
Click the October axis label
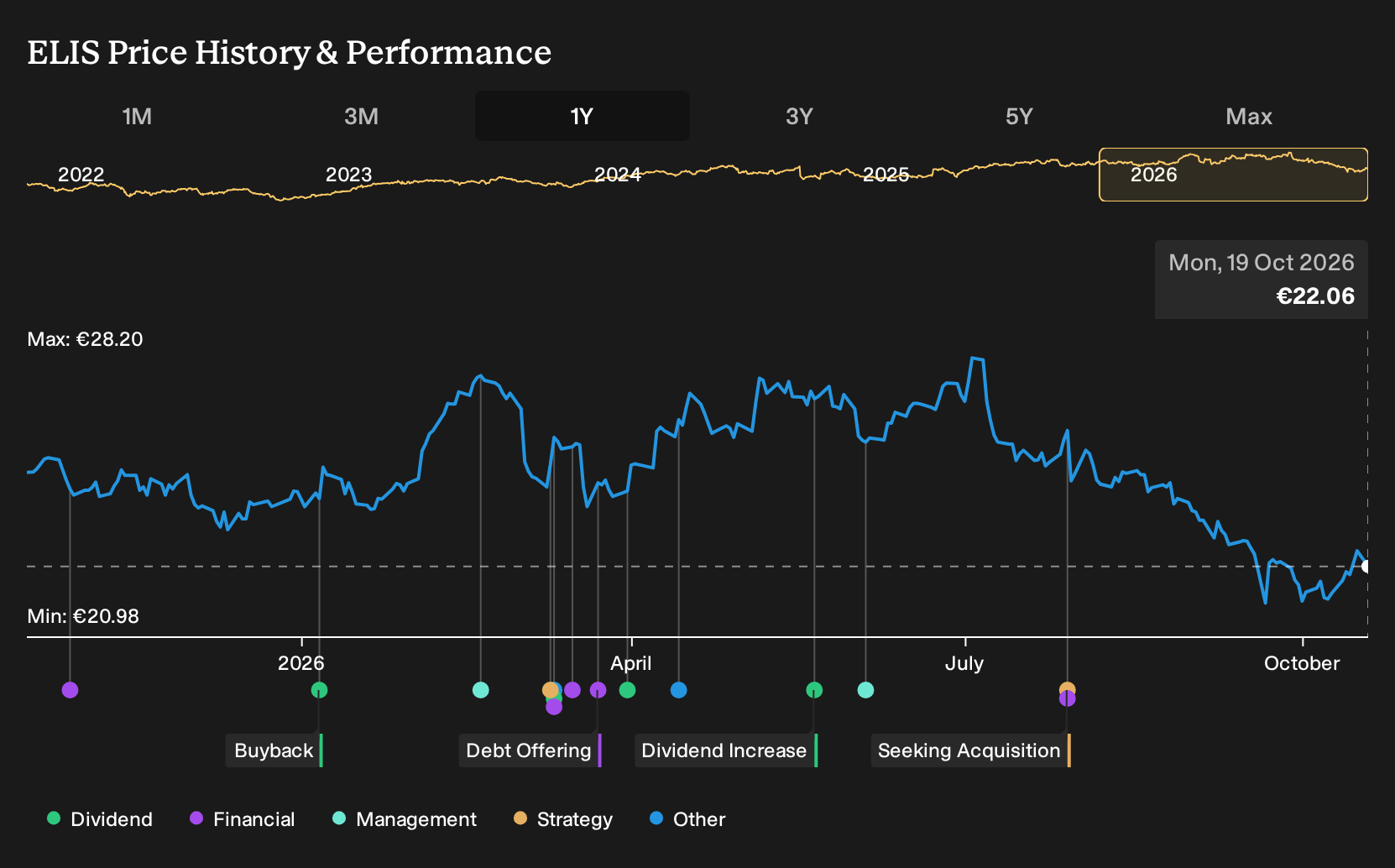1302,663
